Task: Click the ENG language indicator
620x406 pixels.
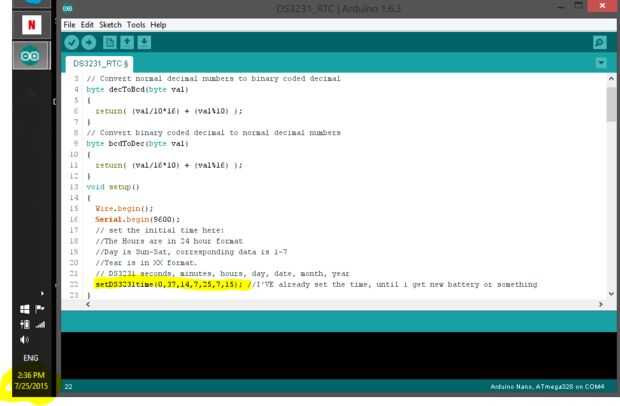Action: click(31, 358)
